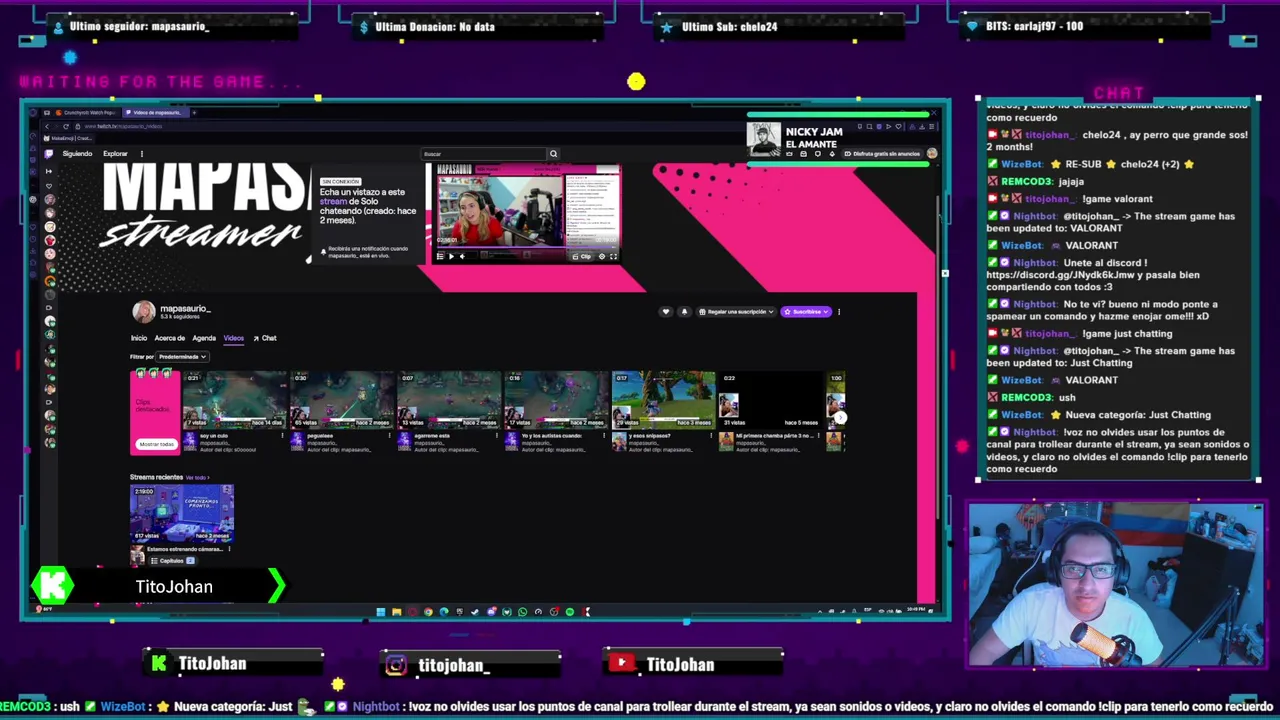Play the video in the mini player

point(451,256)
